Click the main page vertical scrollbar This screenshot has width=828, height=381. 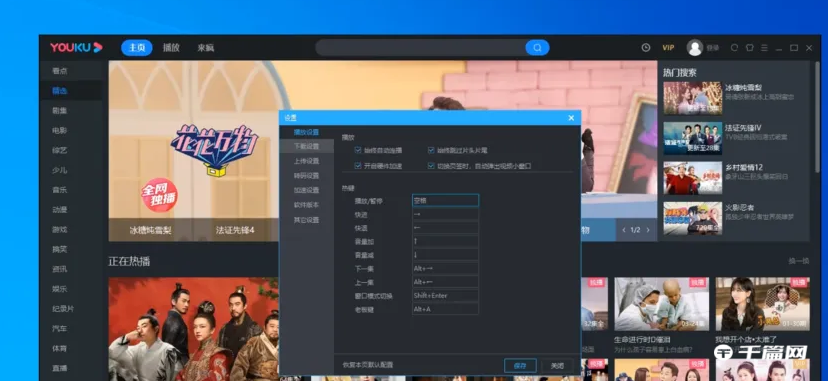click(x=818, y=117)
